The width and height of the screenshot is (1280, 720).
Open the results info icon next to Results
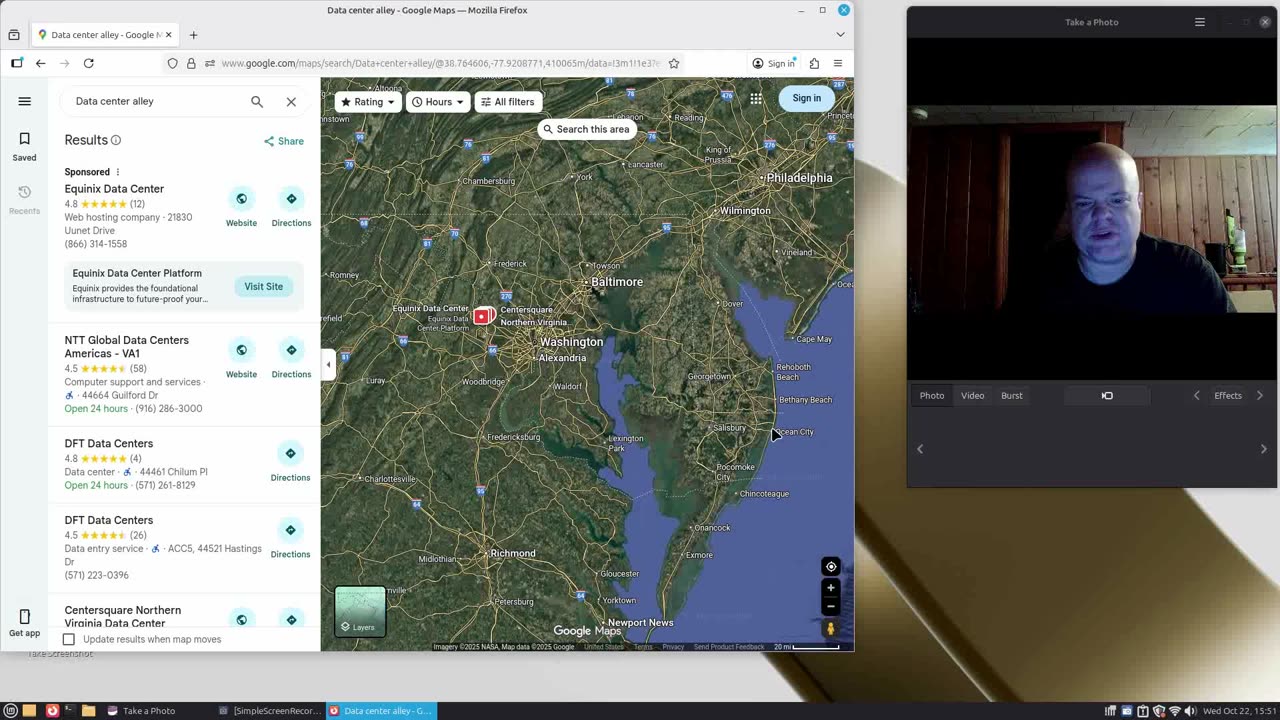click(116, 140)
